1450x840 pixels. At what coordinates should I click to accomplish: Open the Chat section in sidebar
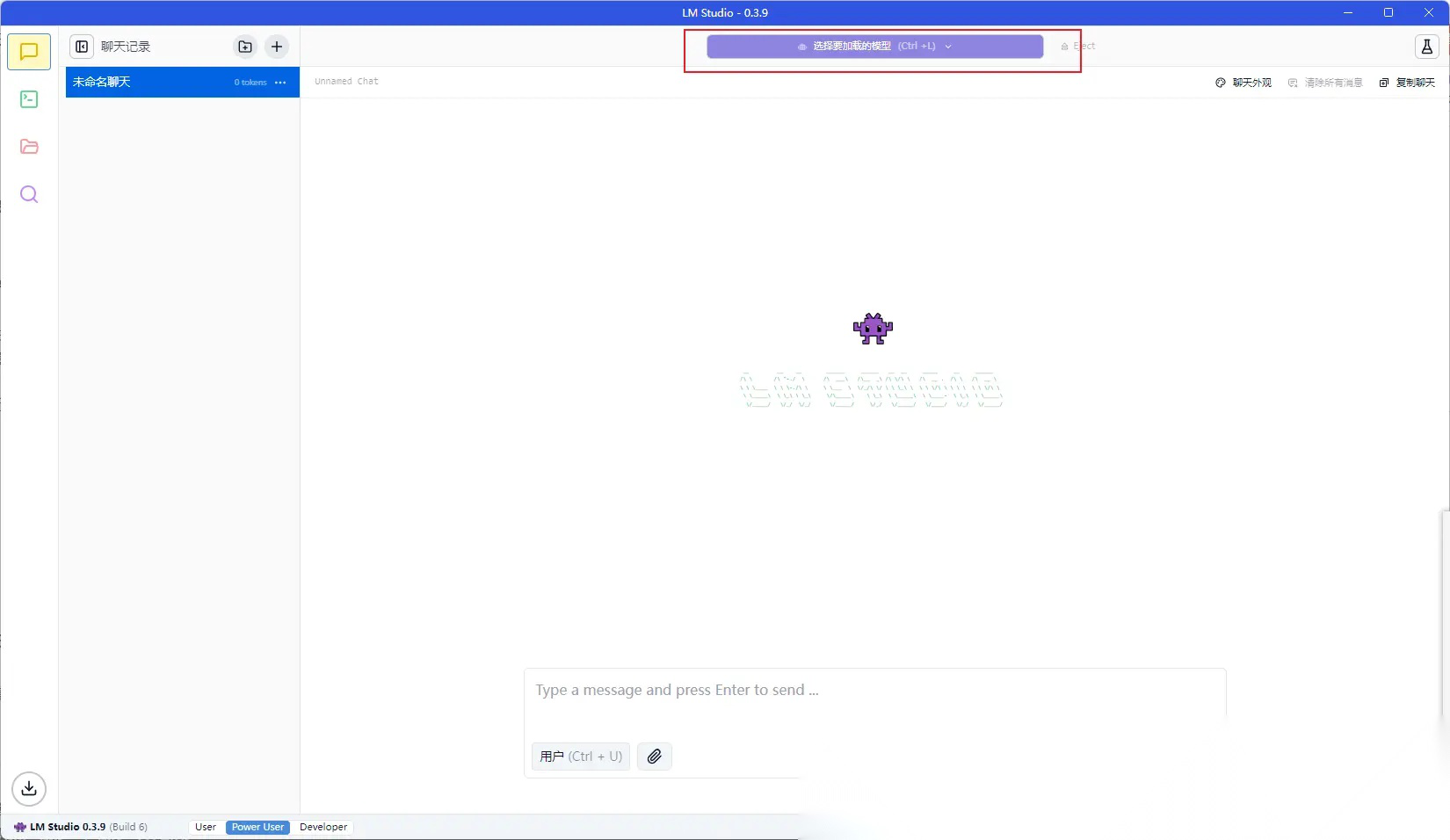(x=29, y=52)
